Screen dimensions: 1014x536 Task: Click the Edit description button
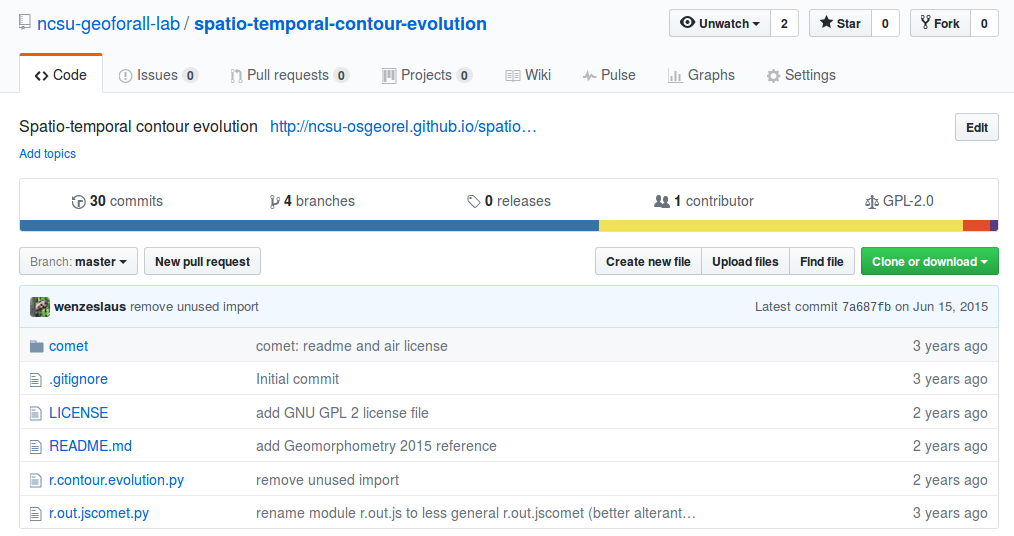tap(976, 127)
